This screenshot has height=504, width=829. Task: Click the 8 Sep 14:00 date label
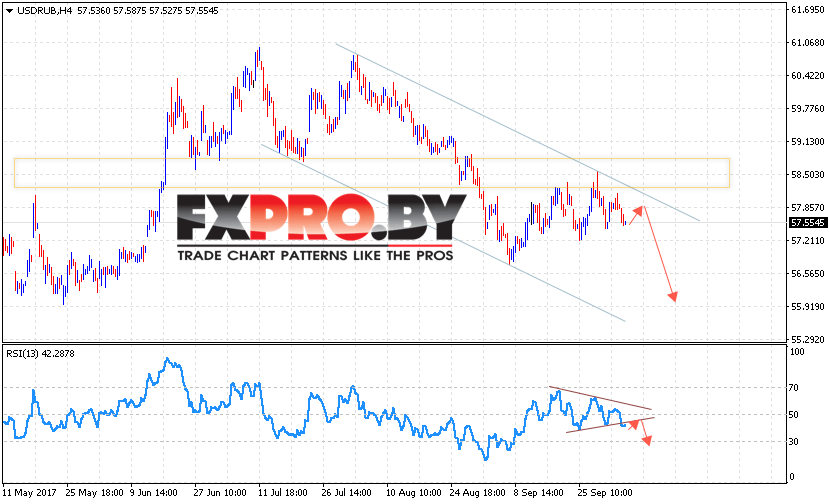[x=538, y=493]
